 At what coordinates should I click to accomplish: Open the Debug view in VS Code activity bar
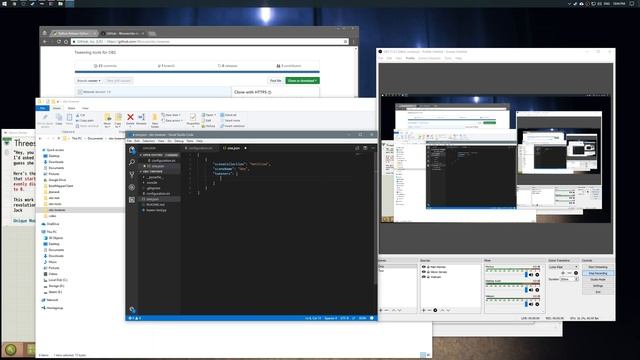click(x=132, y=187)
